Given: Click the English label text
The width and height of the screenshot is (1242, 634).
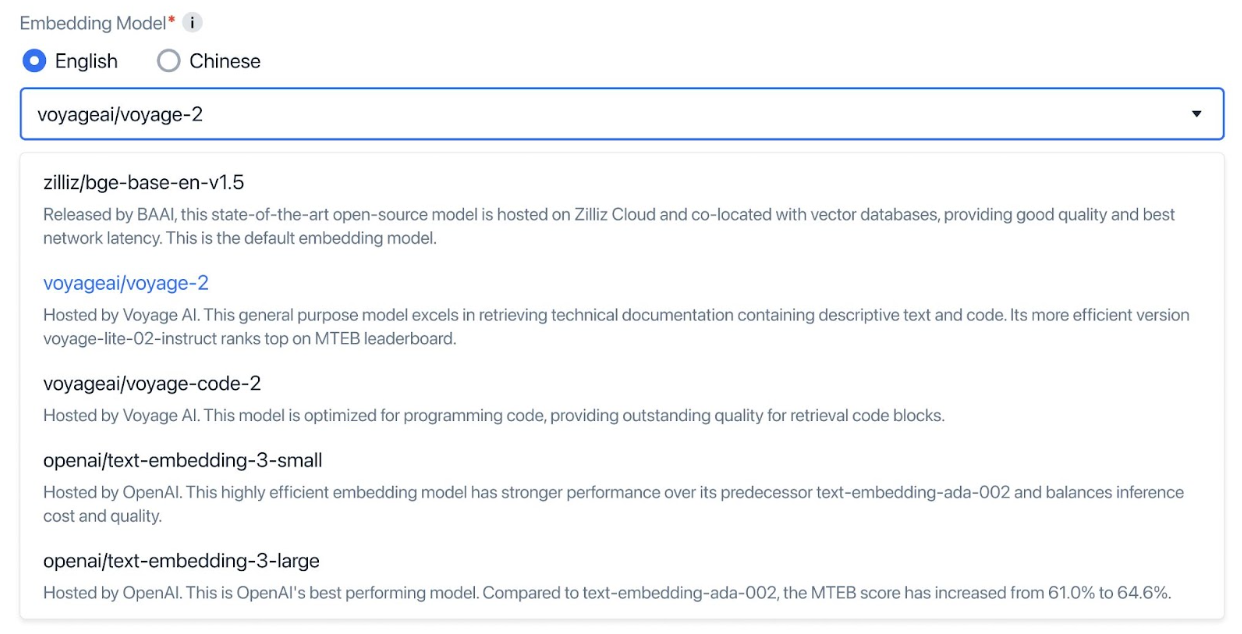Looking at the screenshot, I should tap(85, 61).
